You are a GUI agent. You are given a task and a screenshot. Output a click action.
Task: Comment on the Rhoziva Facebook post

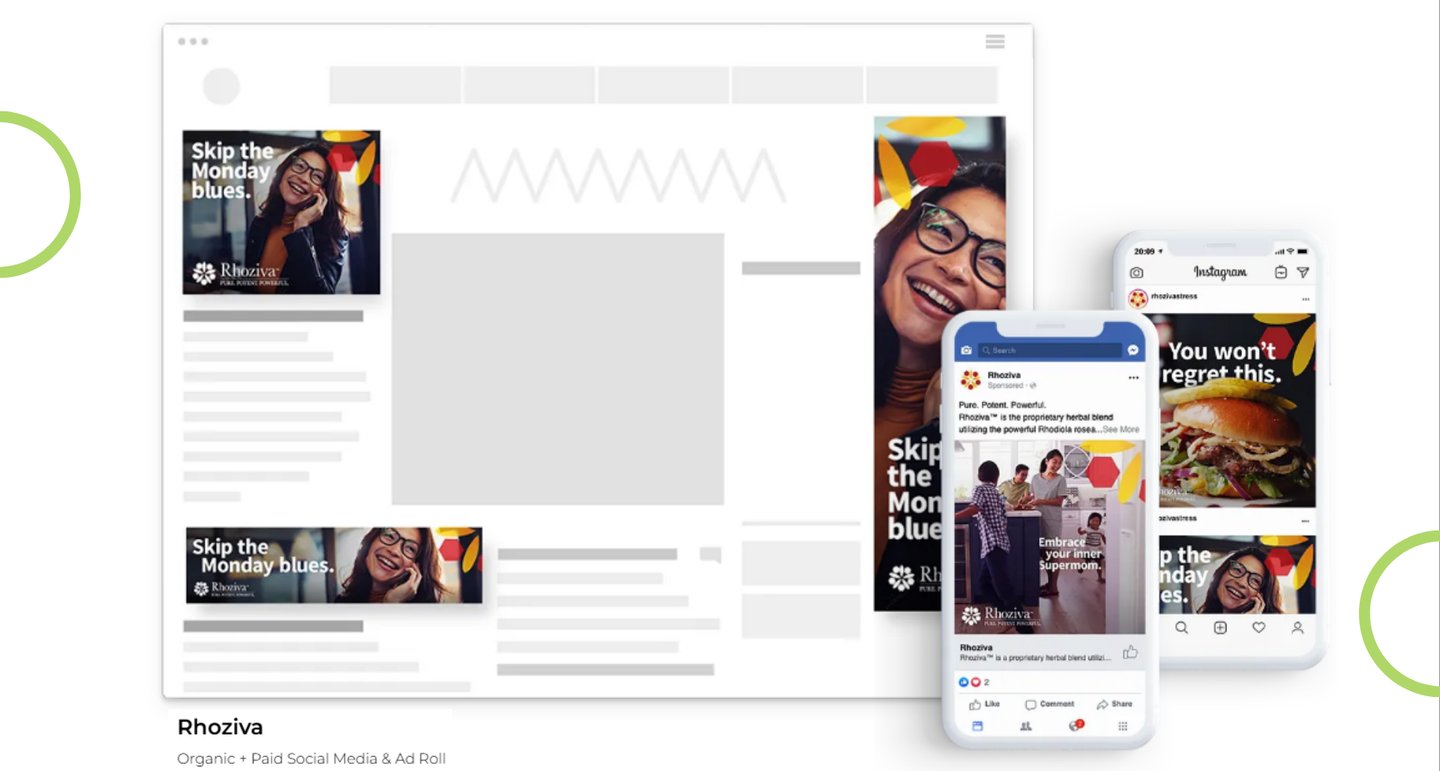coord(1050,704)
